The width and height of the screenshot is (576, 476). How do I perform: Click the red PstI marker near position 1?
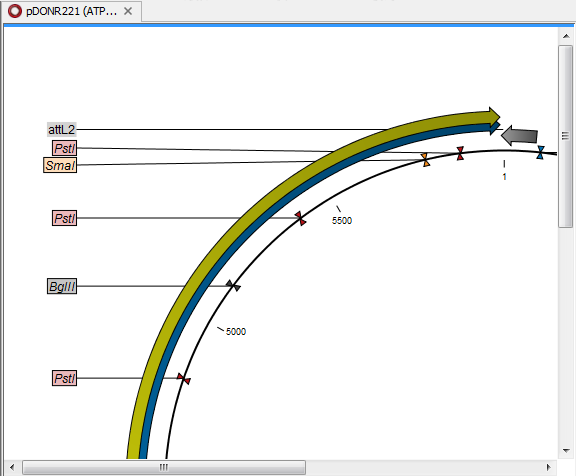460,153
